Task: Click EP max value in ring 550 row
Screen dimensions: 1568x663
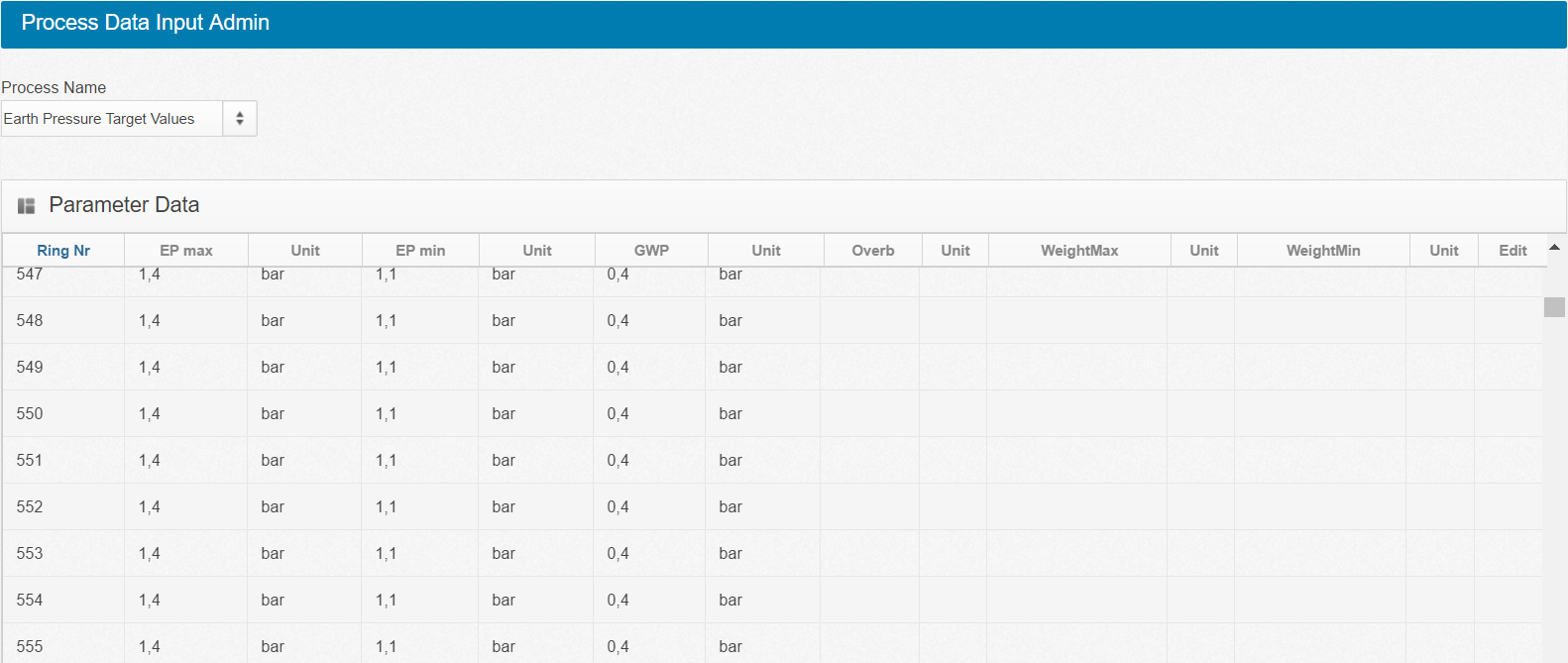Action: coord(150,414)
